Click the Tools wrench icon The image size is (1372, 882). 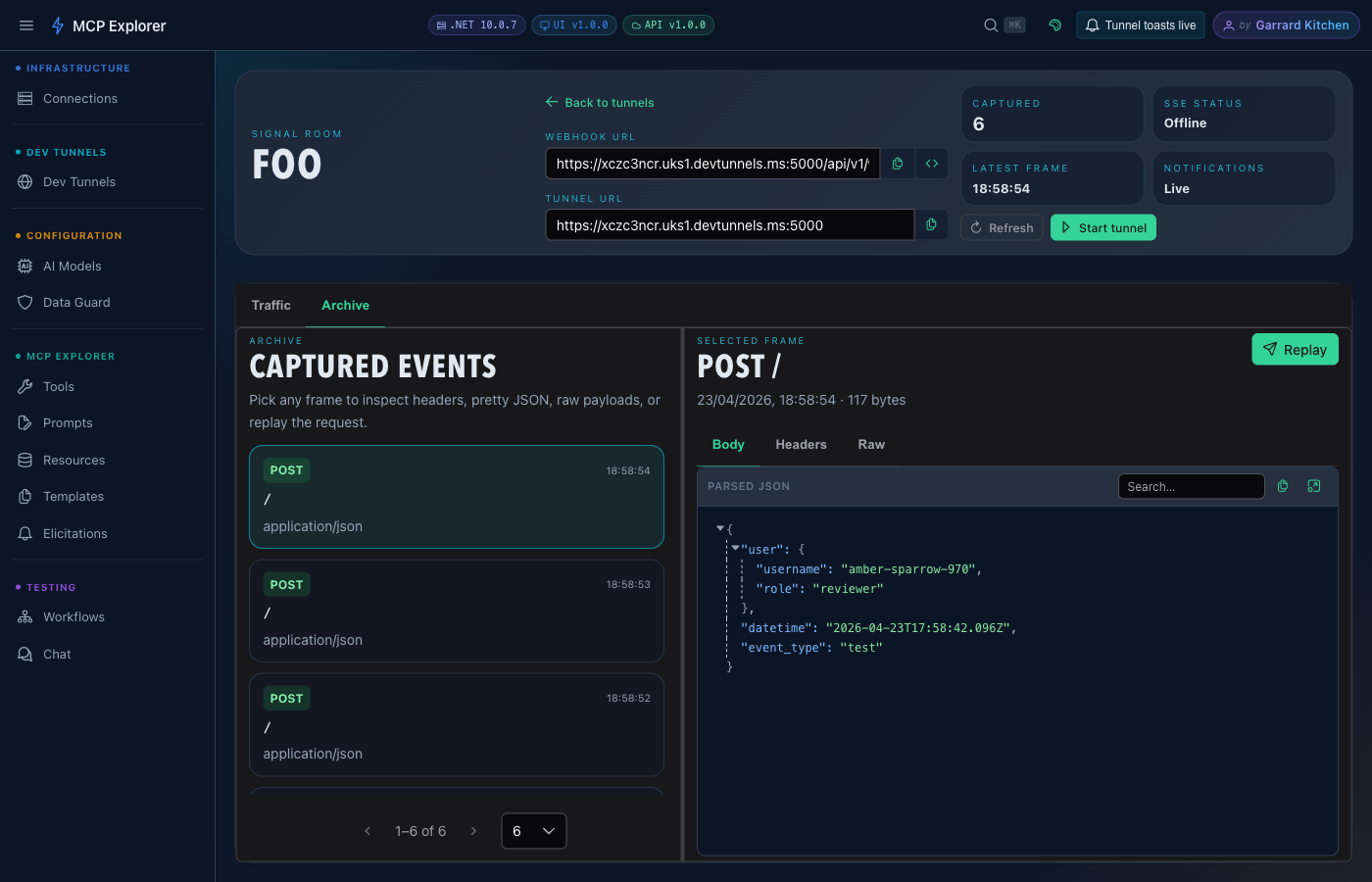(25, 387)
